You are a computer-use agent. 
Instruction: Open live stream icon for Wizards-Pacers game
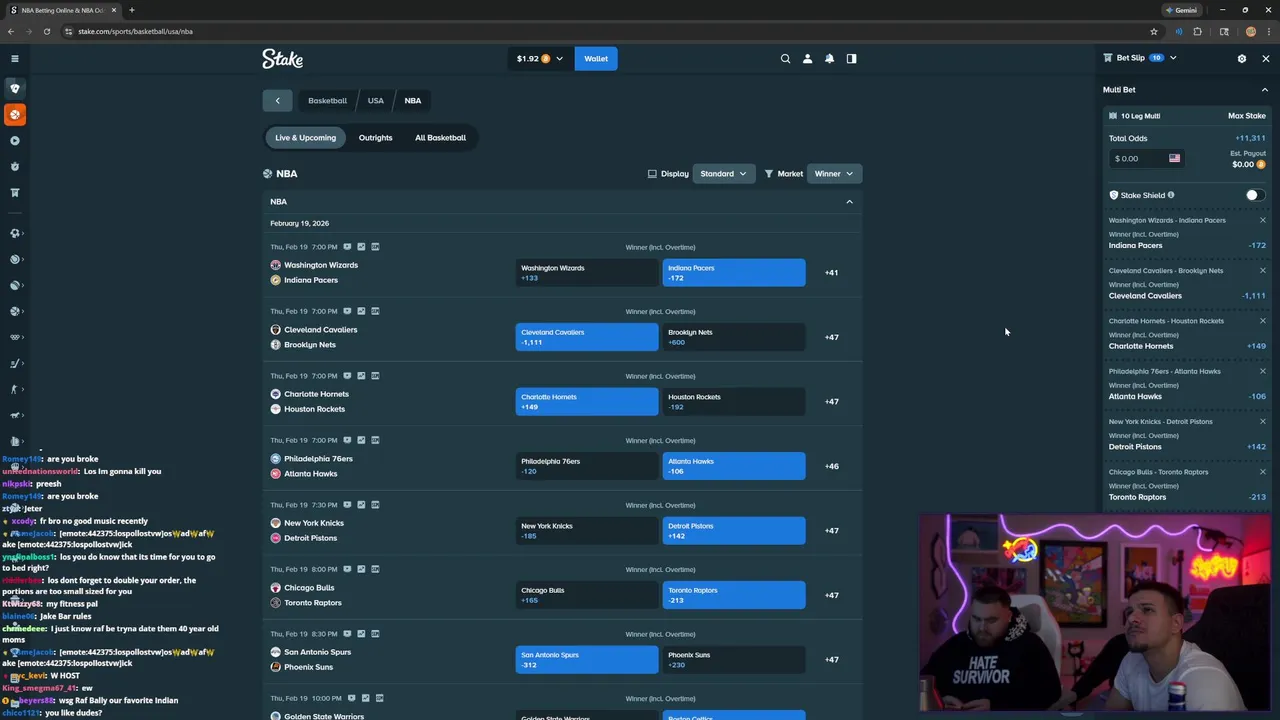point(347,247)
